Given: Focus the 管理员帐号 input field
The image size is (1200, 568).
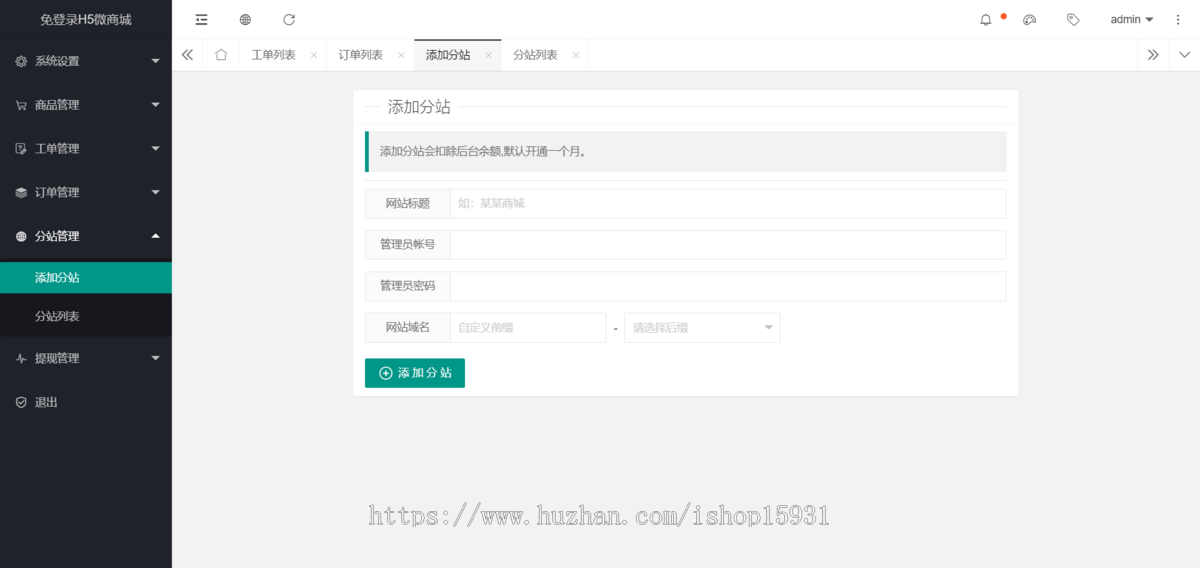Looking at the screenshot, I should point(727,245).
